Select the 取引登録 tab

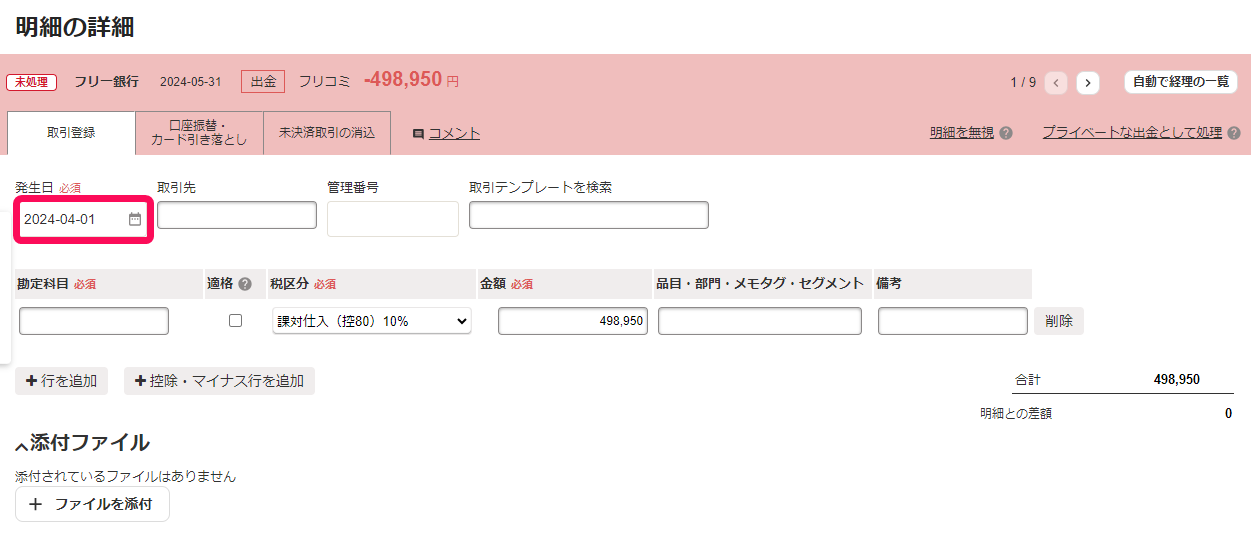71,133
